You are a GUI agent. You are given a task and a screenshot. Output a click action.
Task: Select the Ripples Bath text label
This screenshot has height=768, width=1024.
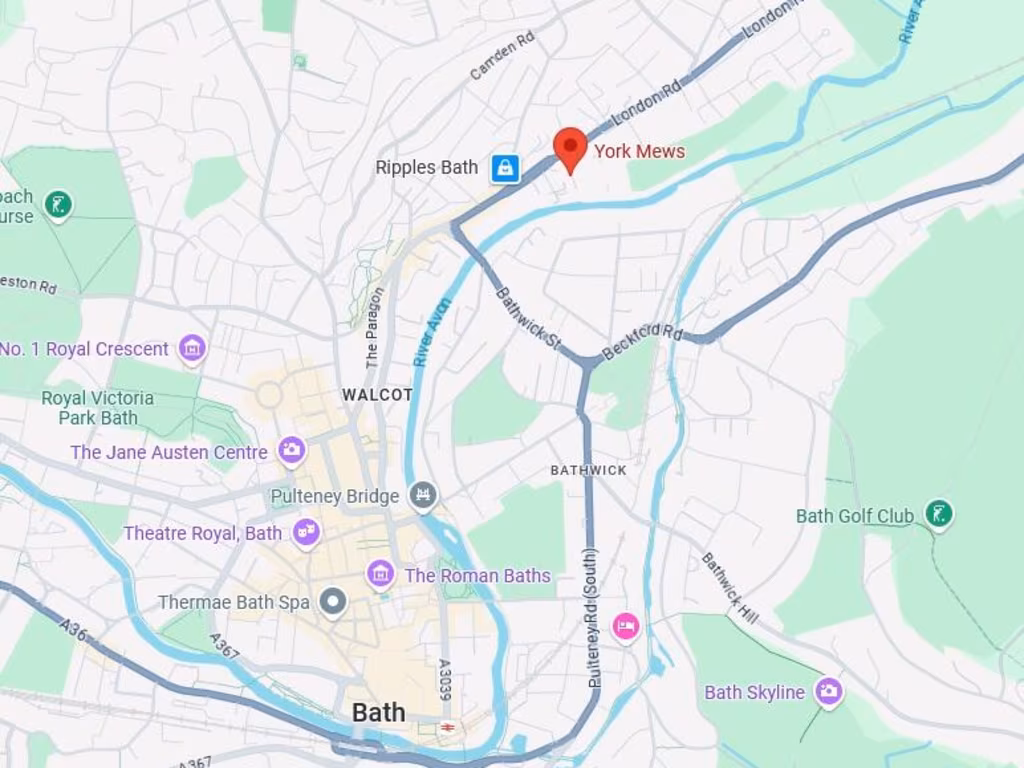(426, 168)
